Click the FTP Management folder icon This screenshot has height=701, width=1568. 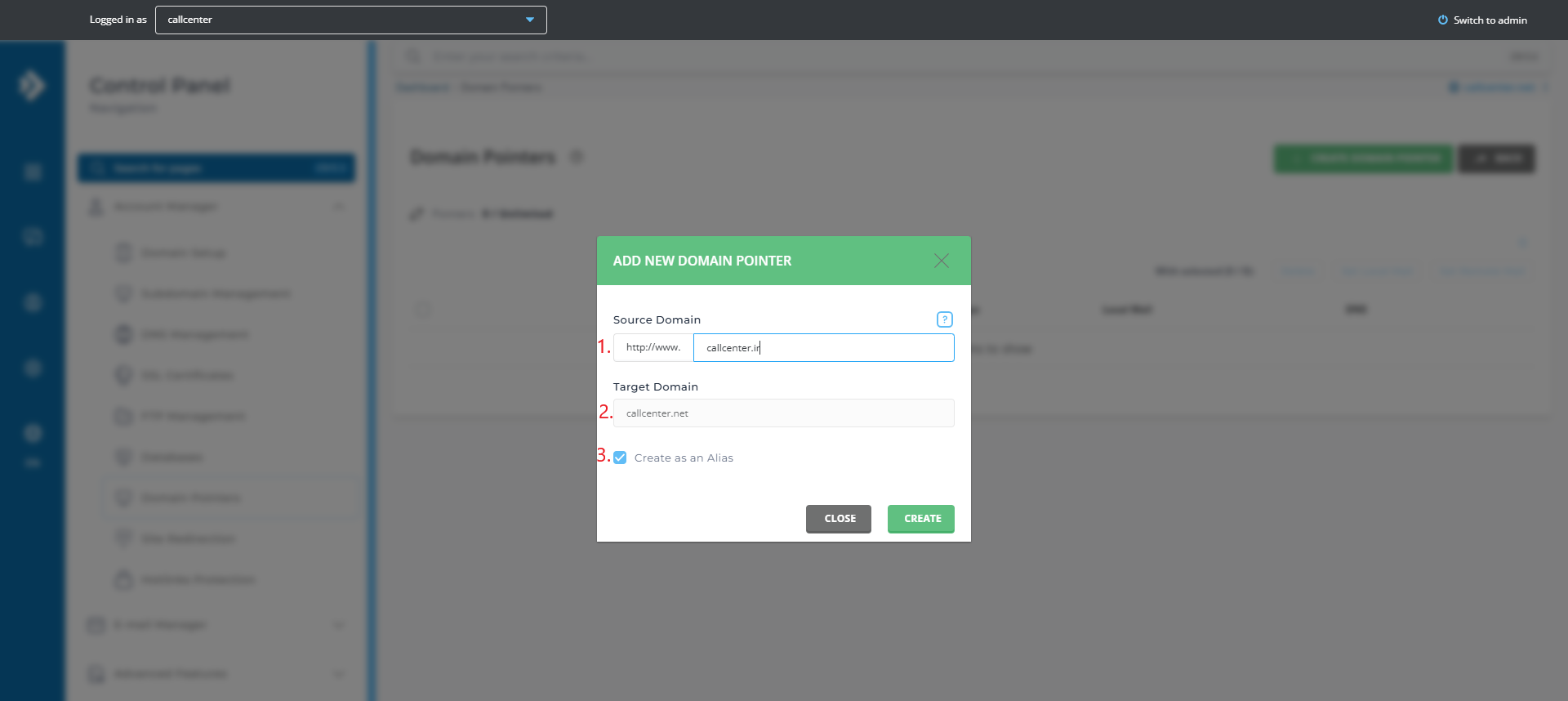pos(123,416)
